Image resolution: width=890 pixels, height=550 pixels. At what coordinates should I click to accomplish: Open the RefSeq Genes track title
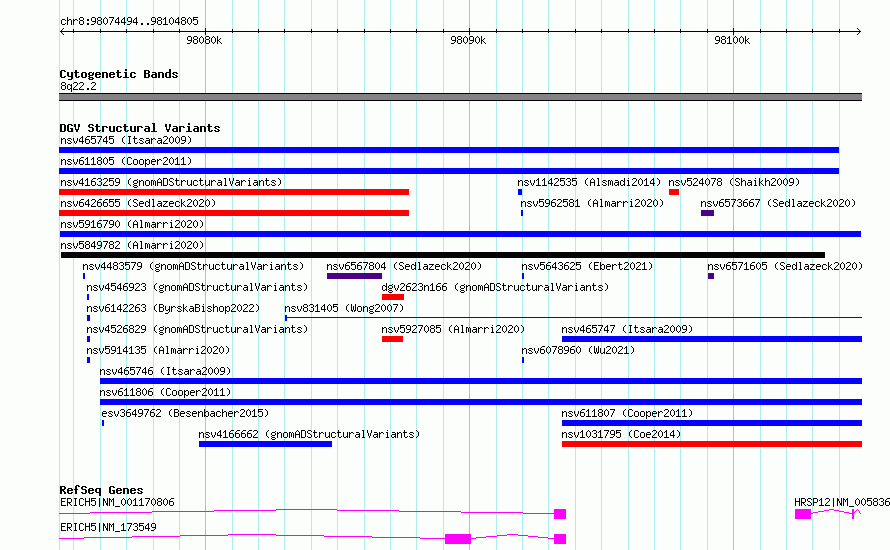click(x=101, y=490)
